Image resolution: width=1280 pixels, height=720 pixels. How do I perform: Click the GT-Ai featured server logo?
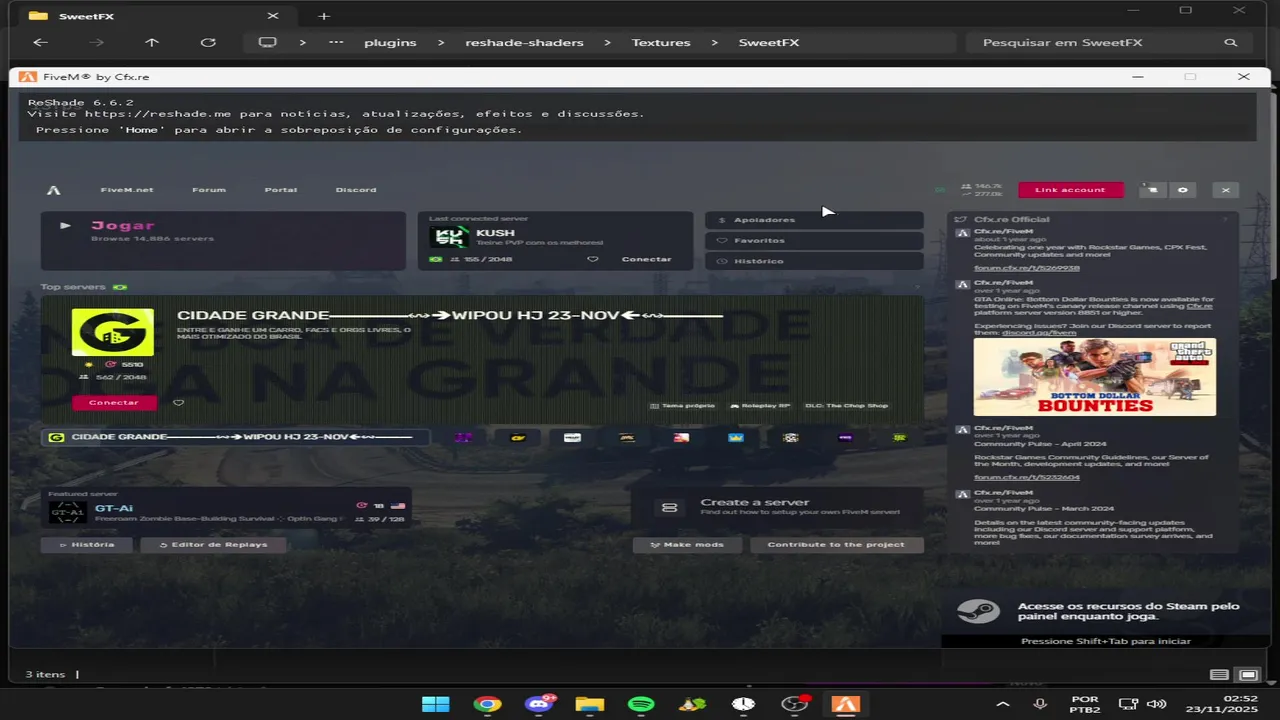coord(68,512)
